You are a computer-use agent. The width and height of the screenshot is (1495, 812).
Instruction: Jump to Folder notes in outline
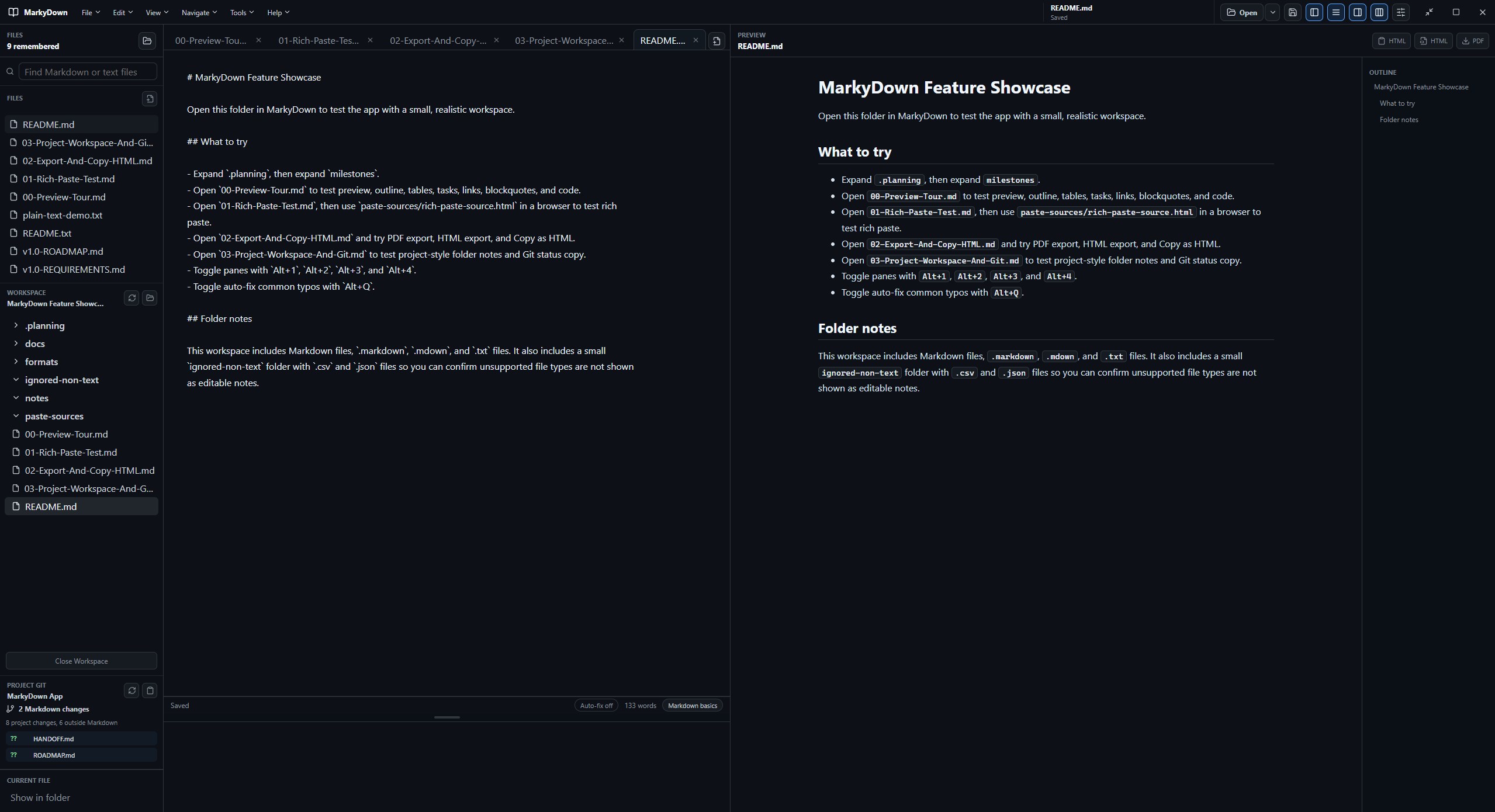point(1399,120)
